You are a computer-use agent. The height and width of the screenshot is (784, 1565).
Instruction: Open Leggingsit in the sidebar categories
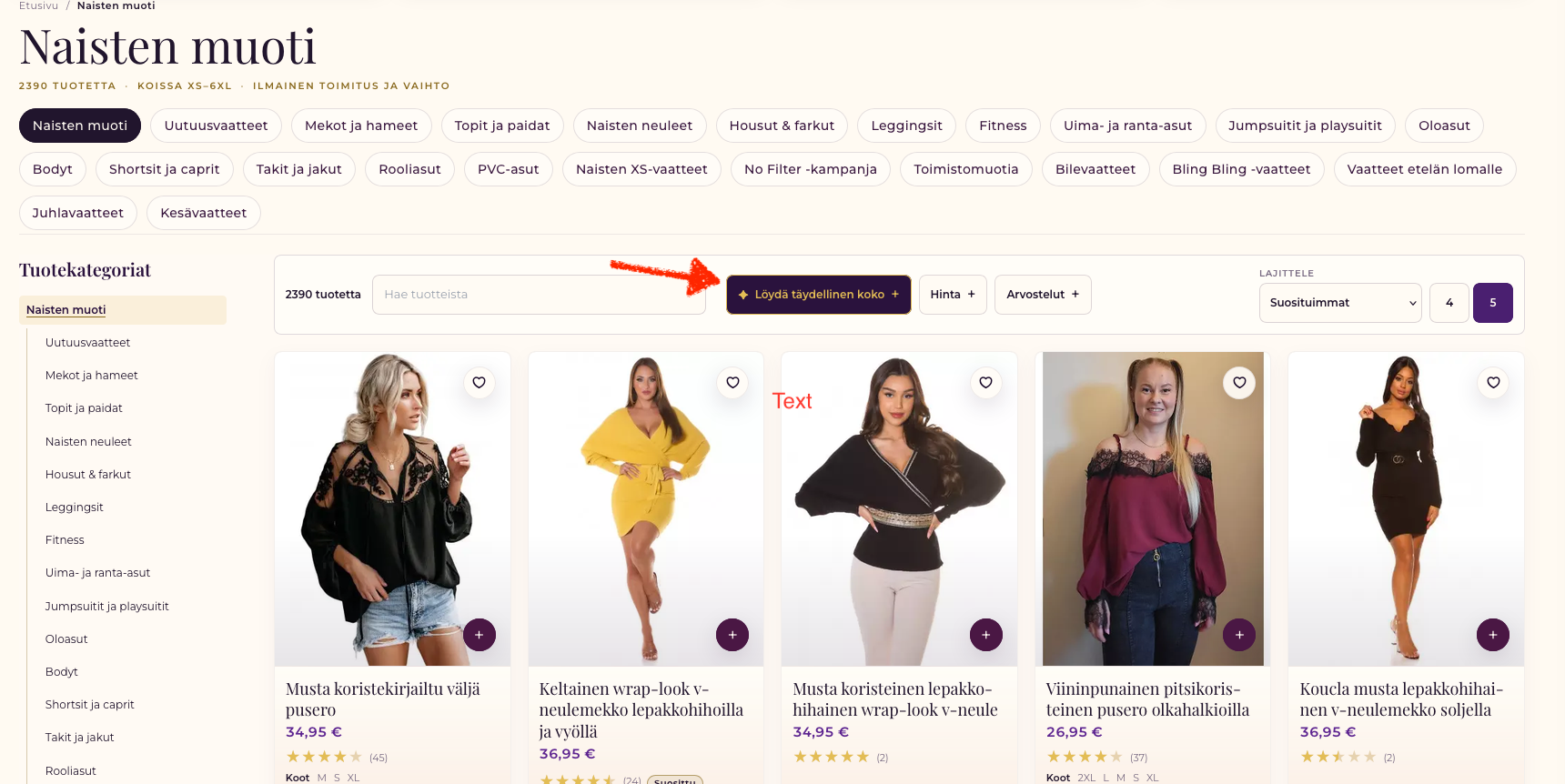(x=75, y=508)
